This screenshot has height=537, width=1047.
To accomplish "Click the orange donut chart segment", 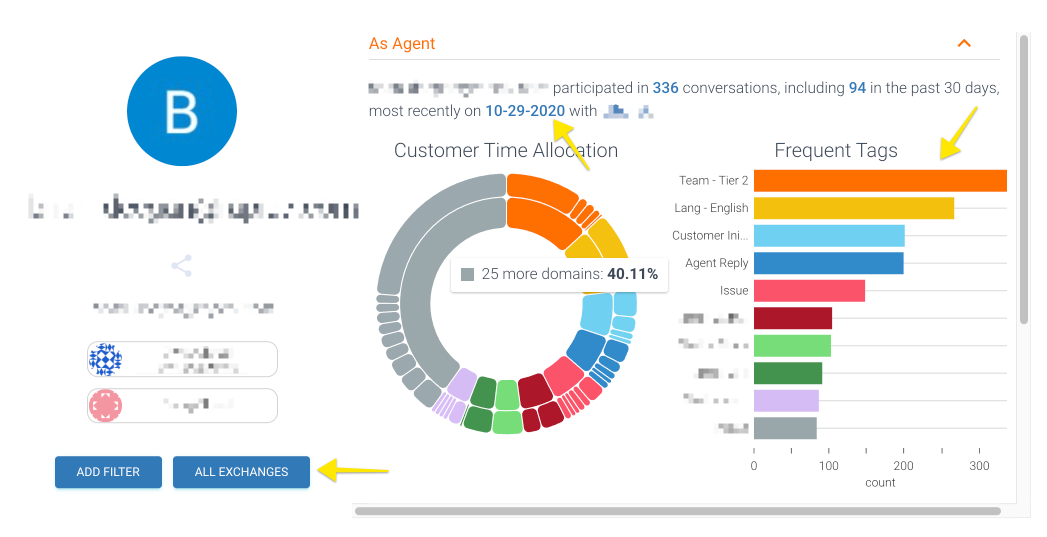I will pyautogui.click(x=541, y=217).
